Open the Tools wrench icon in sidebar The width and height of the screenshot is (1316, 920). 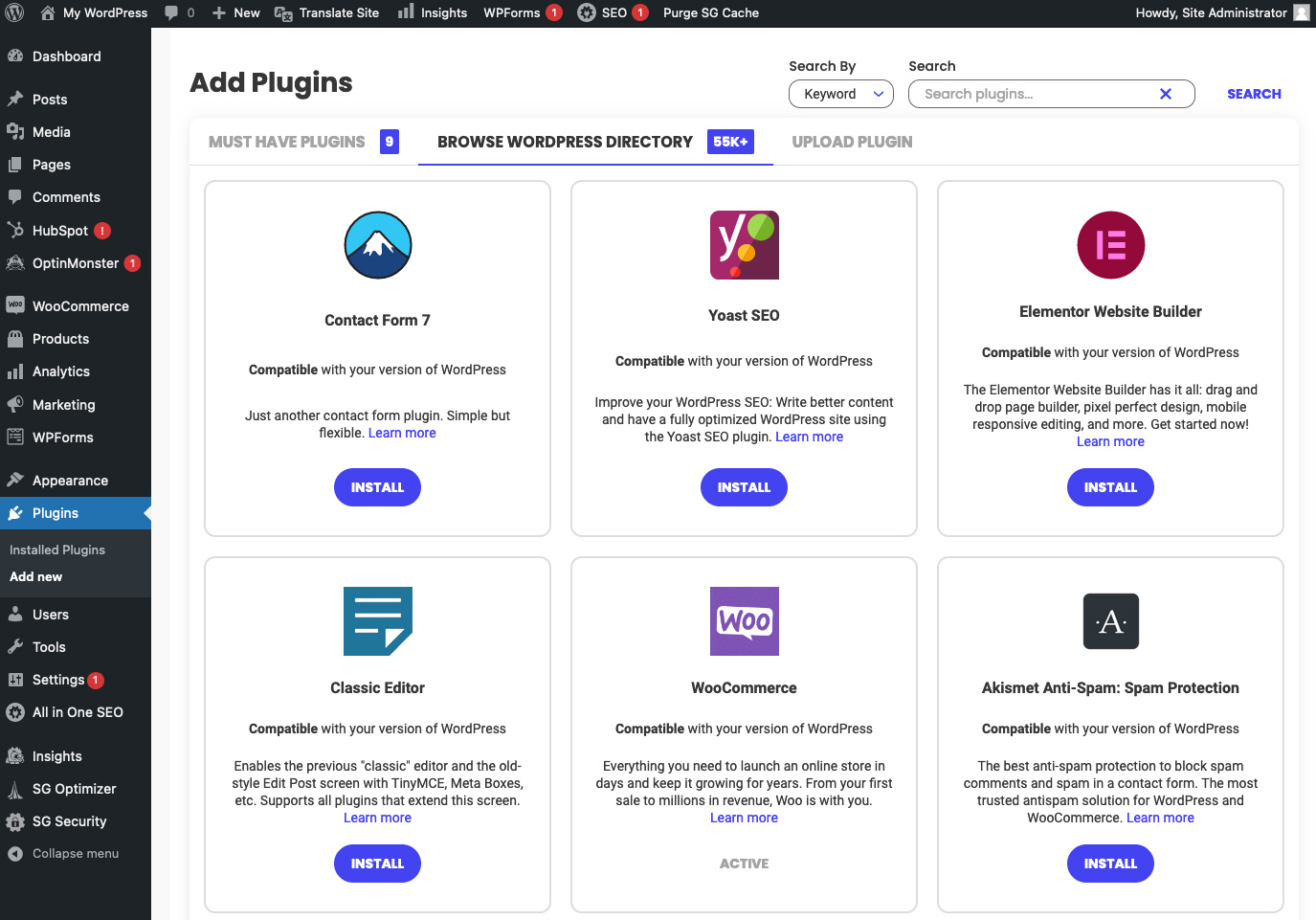[x=15, y=647]
